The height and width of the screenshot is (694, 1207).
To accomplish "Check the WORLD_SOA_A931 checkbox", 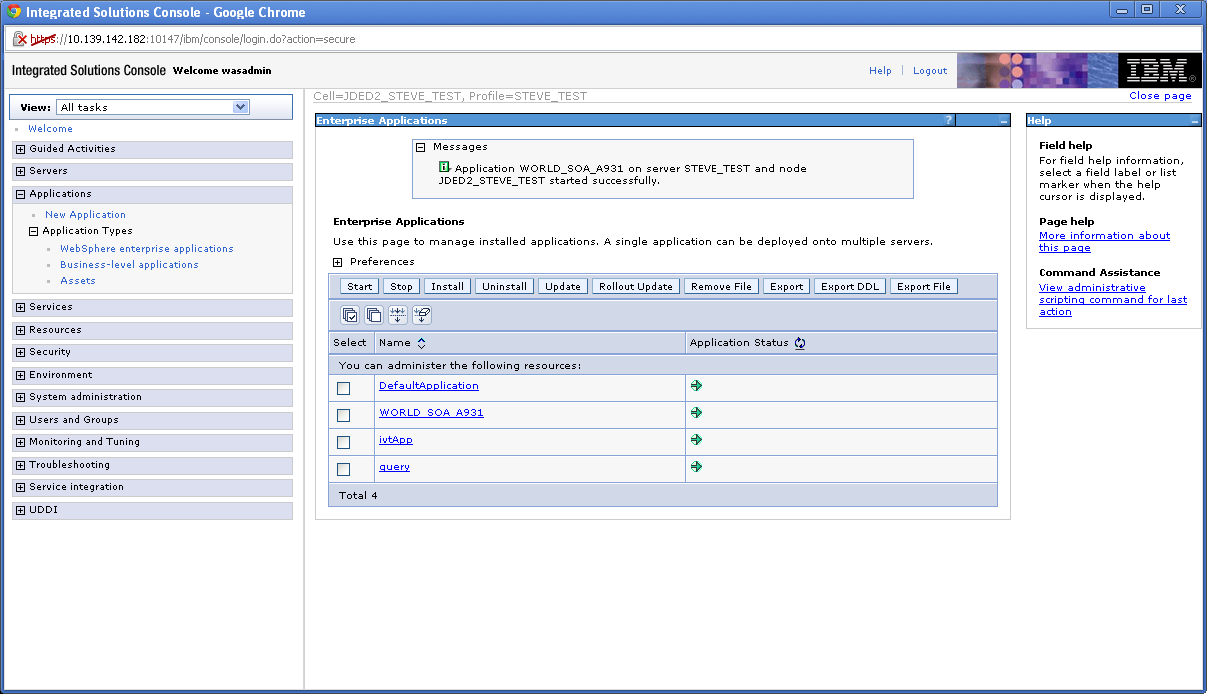I will coord(344,415).
